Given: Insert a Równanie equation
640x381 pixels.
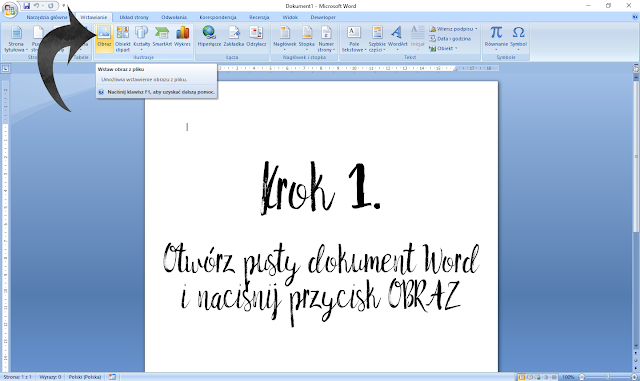Looking at the screenshot, I should (x=496, y=39).
